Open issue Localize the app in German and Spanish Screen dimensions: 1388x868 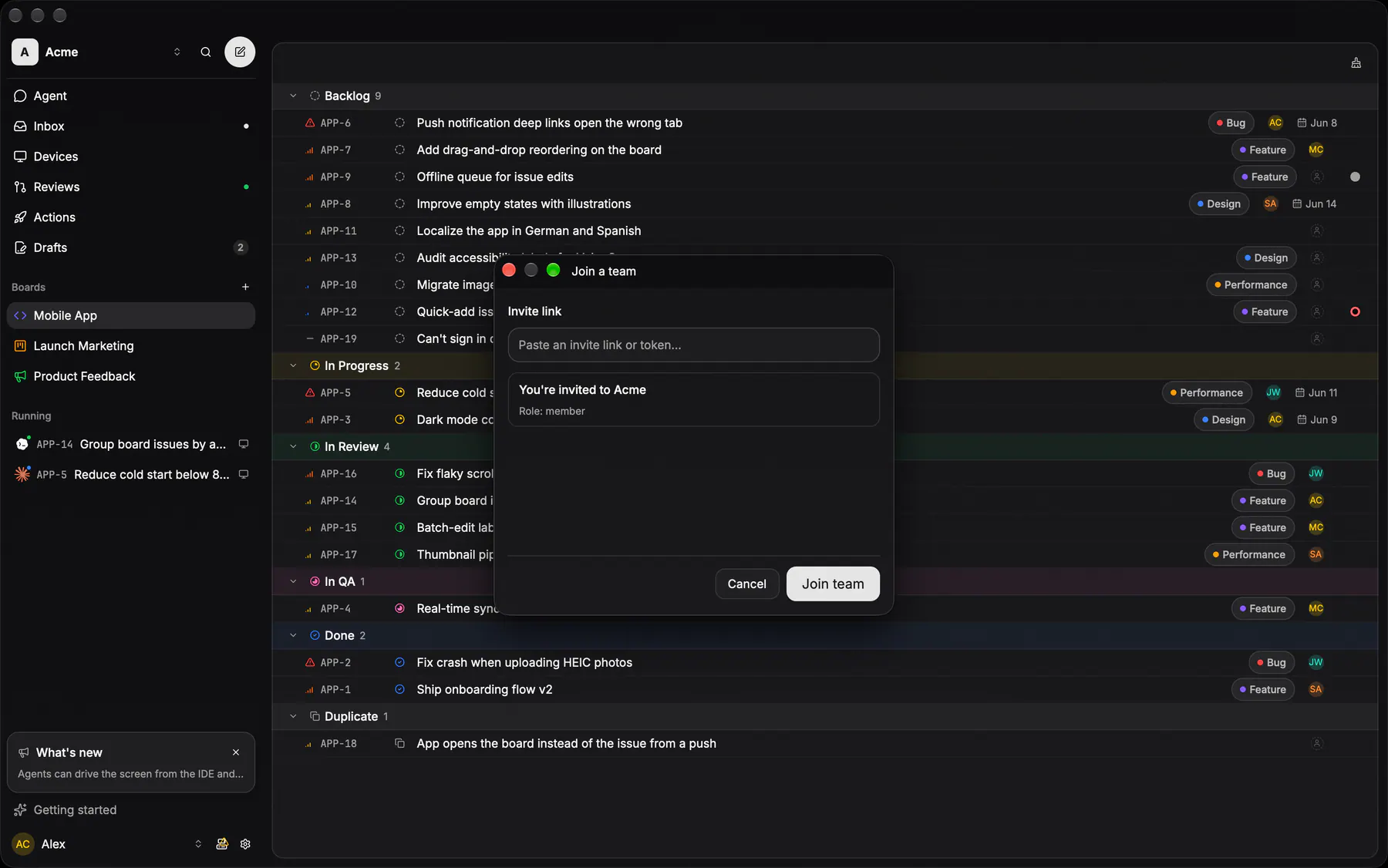529,231
